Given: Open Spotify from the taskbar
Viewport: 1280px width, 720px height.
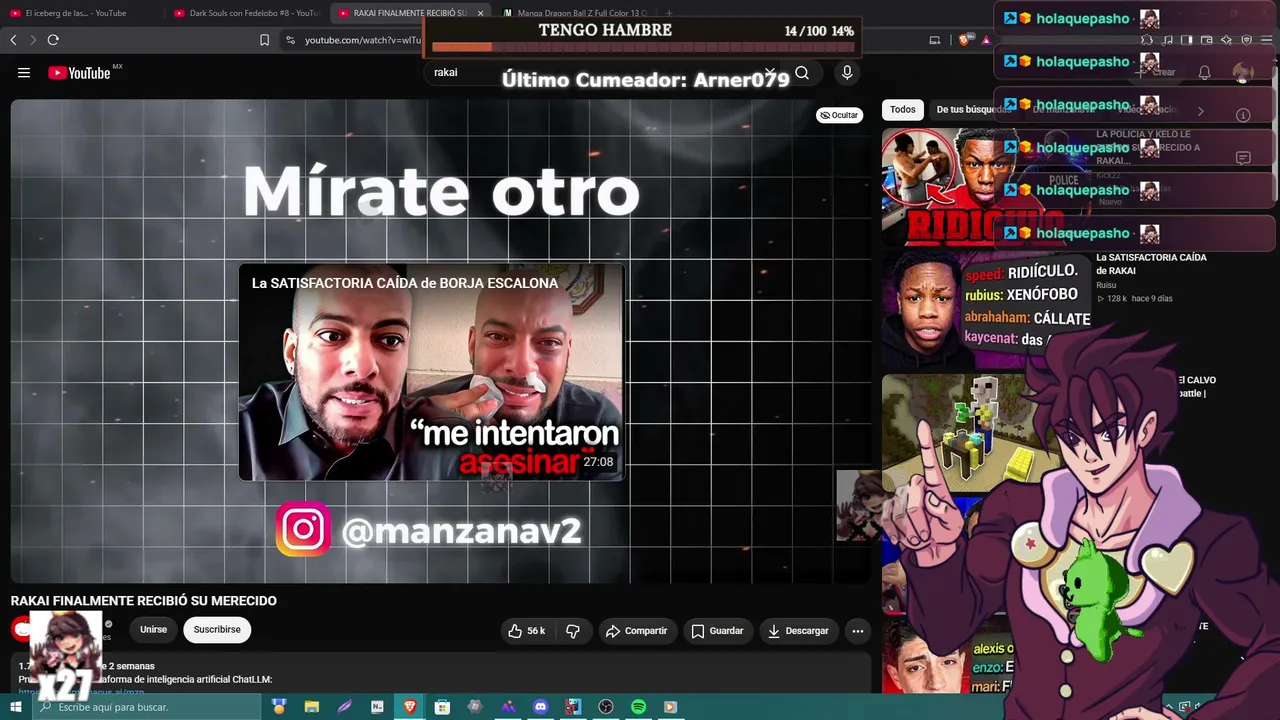Looking at the screenshot, I should (638, 707).
